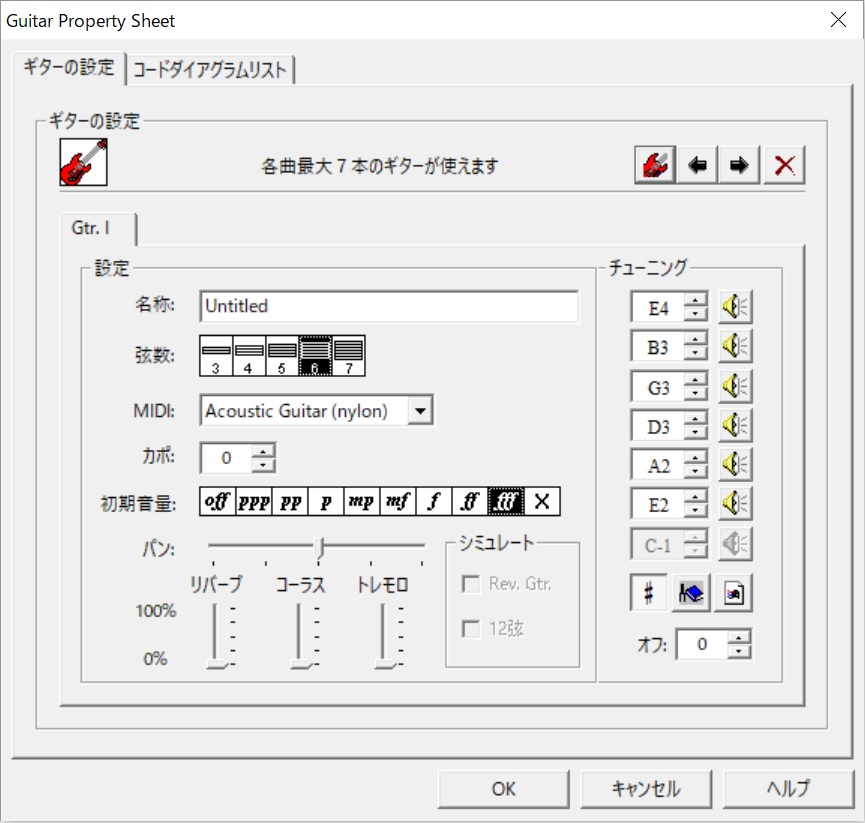Delete the current guitar via red X icon

click(784, 164)
